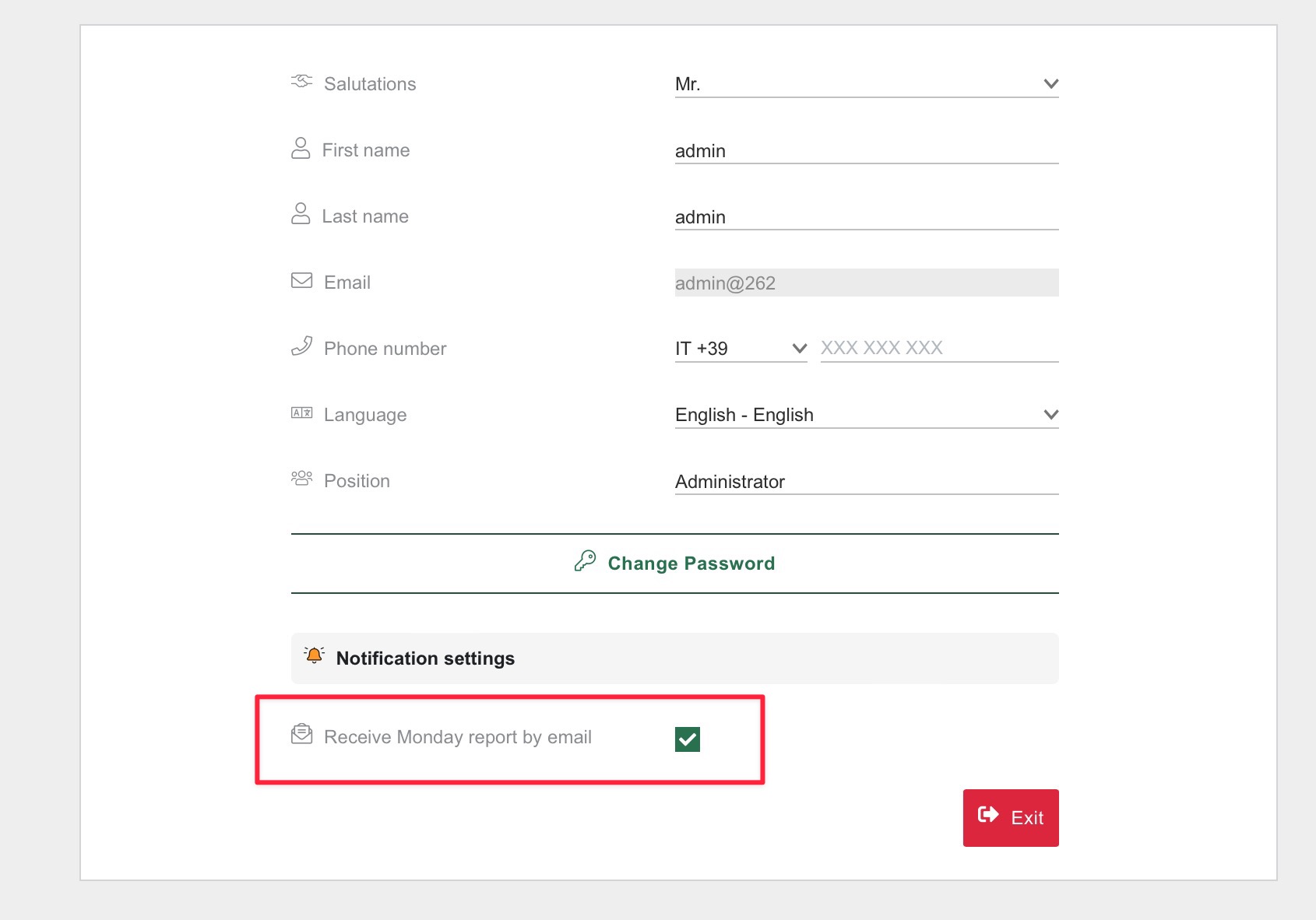Click the translation icon beside Language
The height and width of the screenshot is (920, 1316).
[301, 413]
